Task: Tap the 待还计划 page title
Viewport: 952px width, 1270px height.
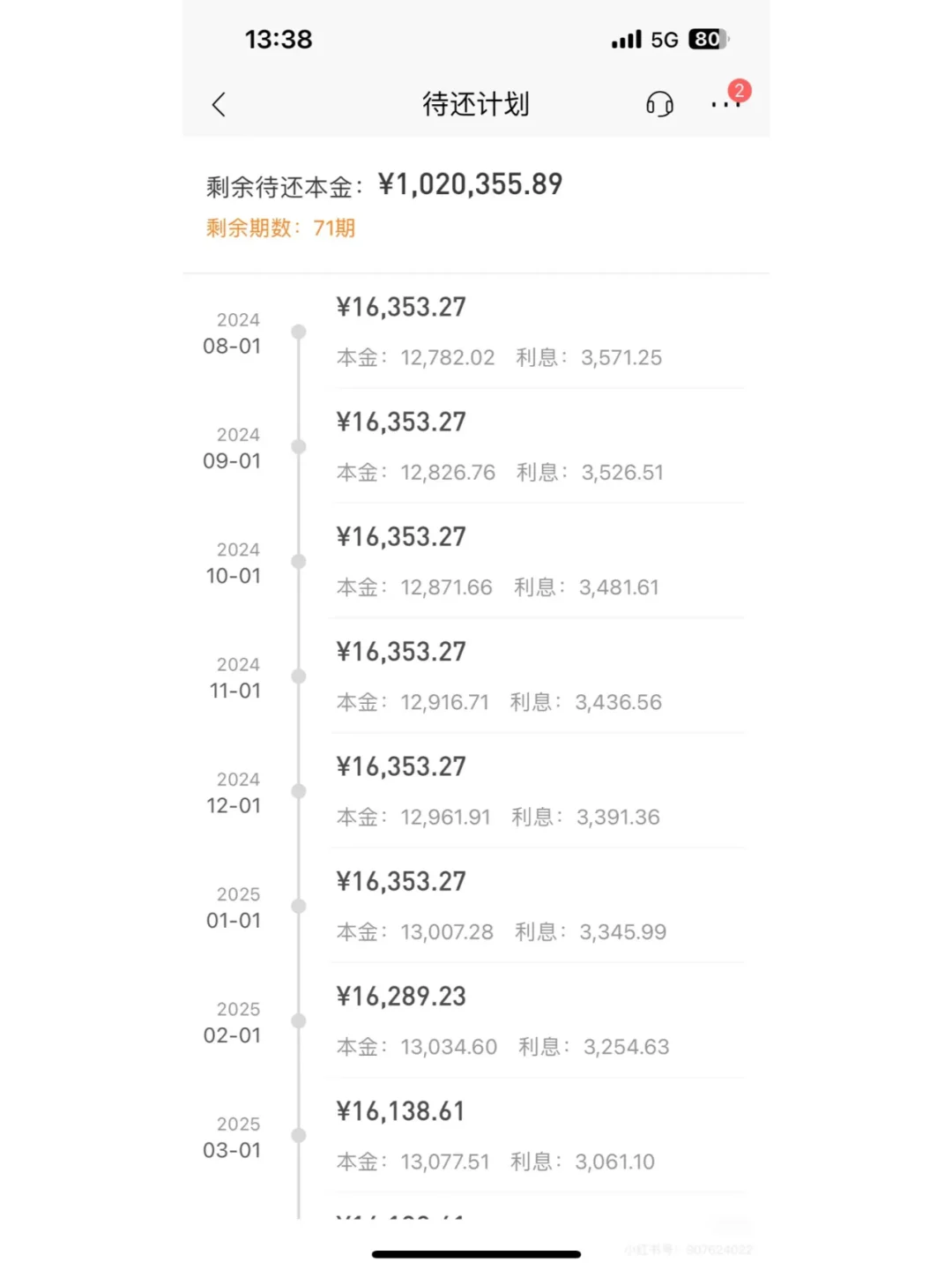Action: coord(476,104)
